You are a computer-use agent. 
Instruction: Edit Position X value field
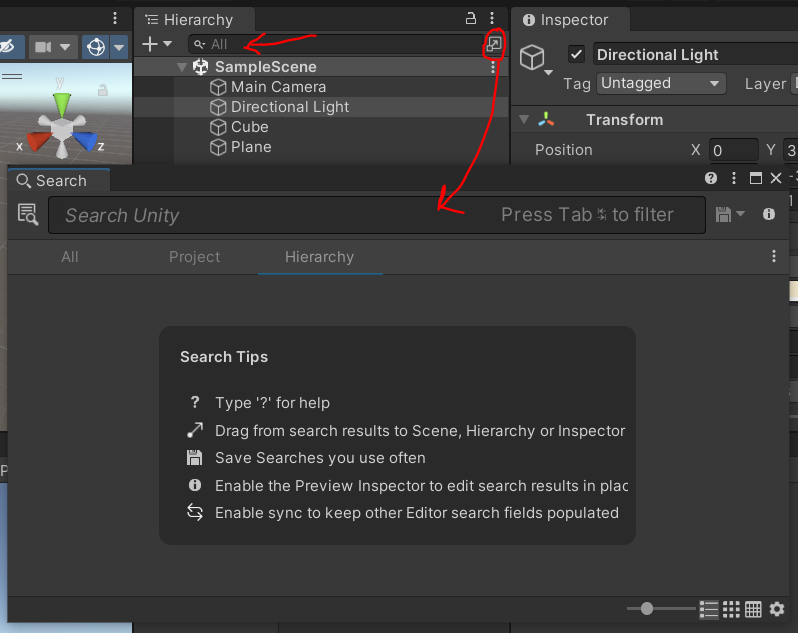(x=733, y=150)
